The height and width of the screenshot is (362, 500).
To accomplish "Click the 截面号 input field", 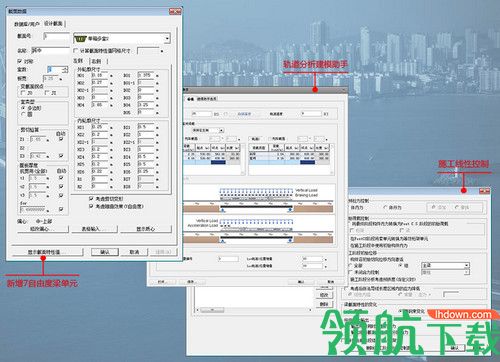I will click(x=56, y=36).
